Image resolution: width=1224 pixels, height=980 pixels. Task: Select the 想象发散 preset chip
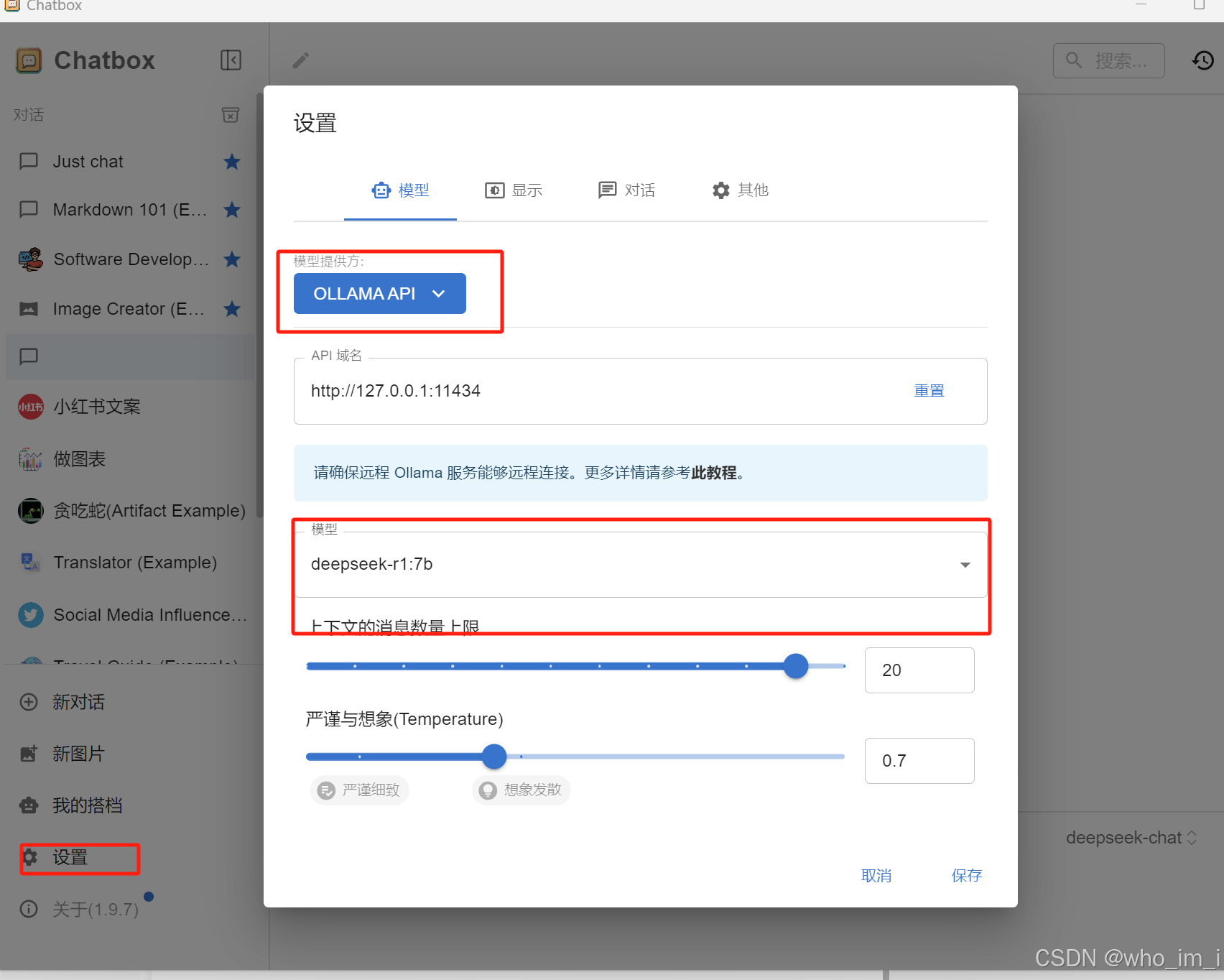tap(521, 790)
